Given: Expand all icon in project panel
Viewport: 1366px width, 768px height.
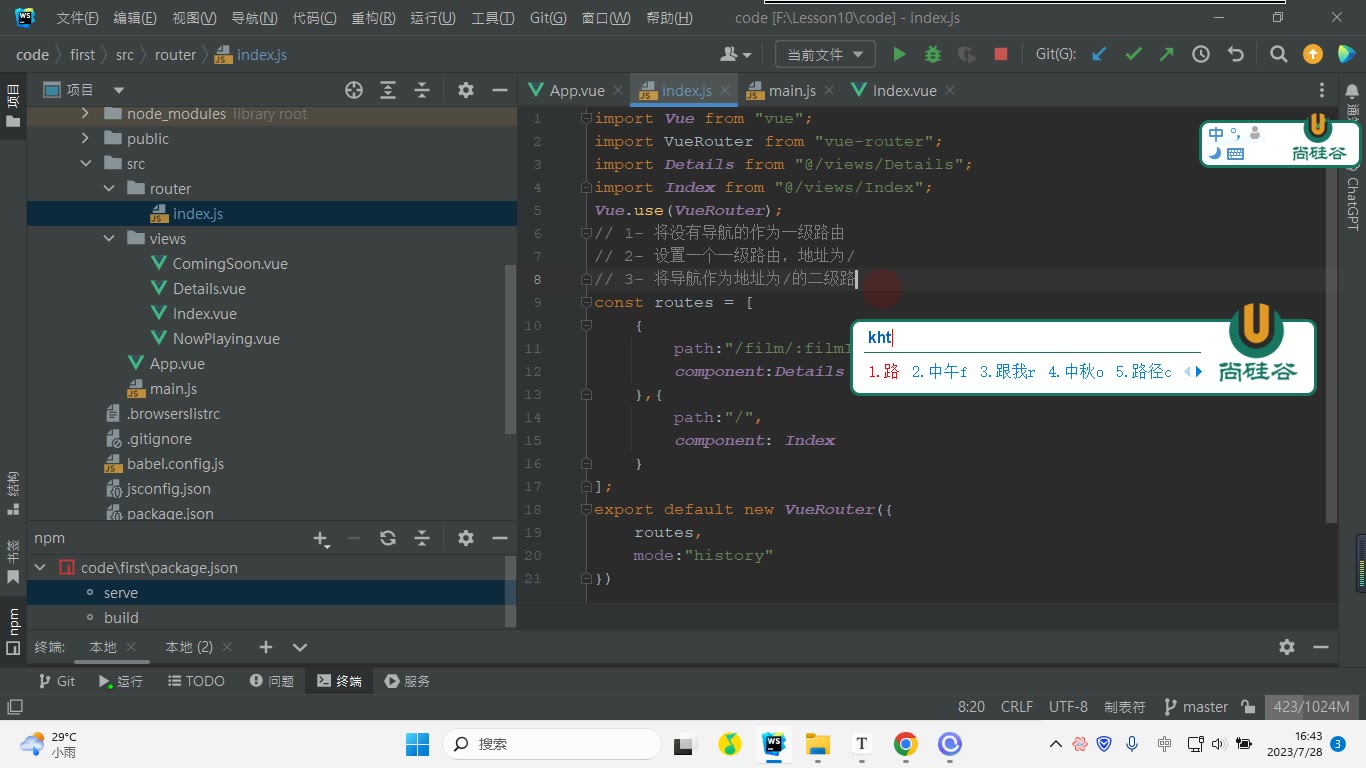Looking at the screenshot, I should click(388, 90).
